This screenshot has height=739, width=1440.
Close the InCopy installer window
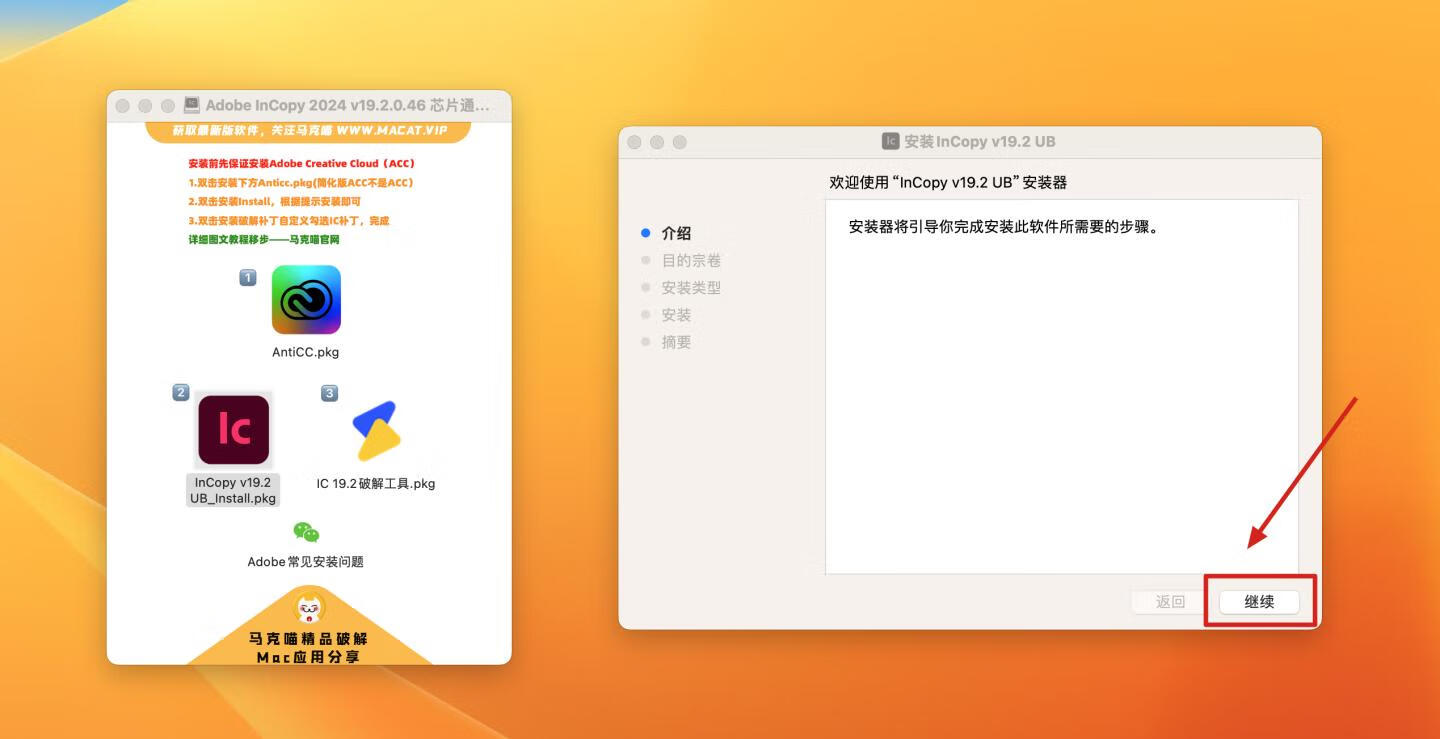[634, 142]
